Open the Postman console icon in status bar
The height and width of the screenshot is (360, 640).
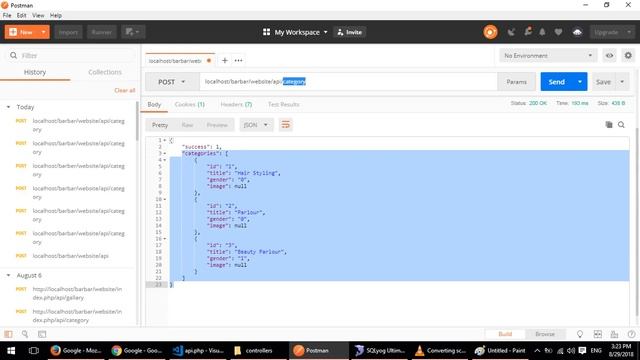42,334
